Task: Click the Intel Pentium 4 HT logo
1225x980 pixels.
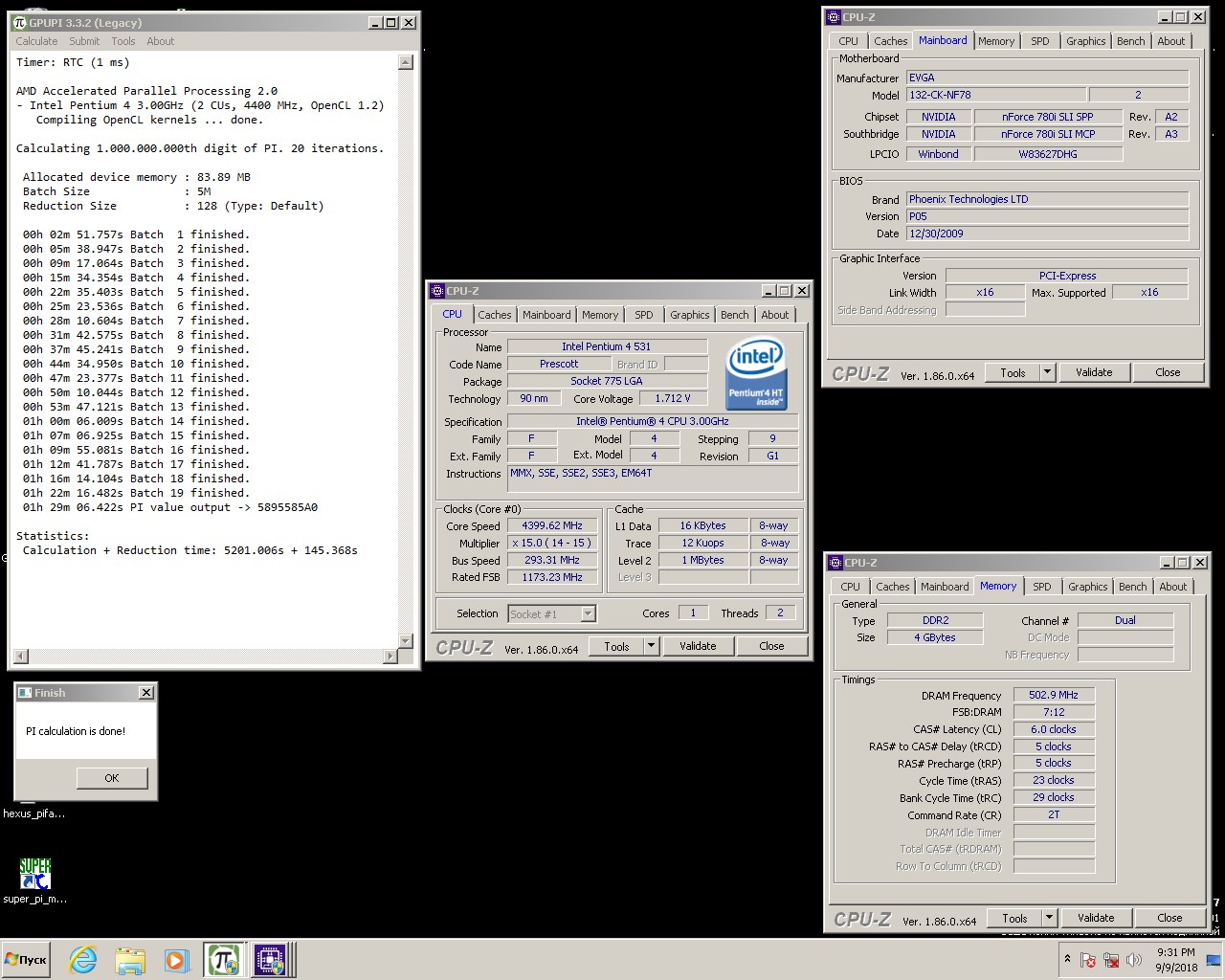Action: (756, 373)
